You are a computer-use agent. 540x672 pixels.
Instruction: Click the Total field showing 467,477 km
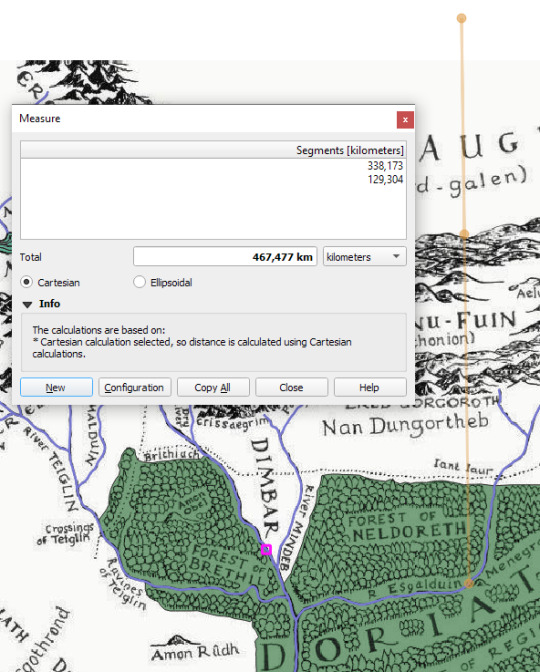[x=225, y=257]
